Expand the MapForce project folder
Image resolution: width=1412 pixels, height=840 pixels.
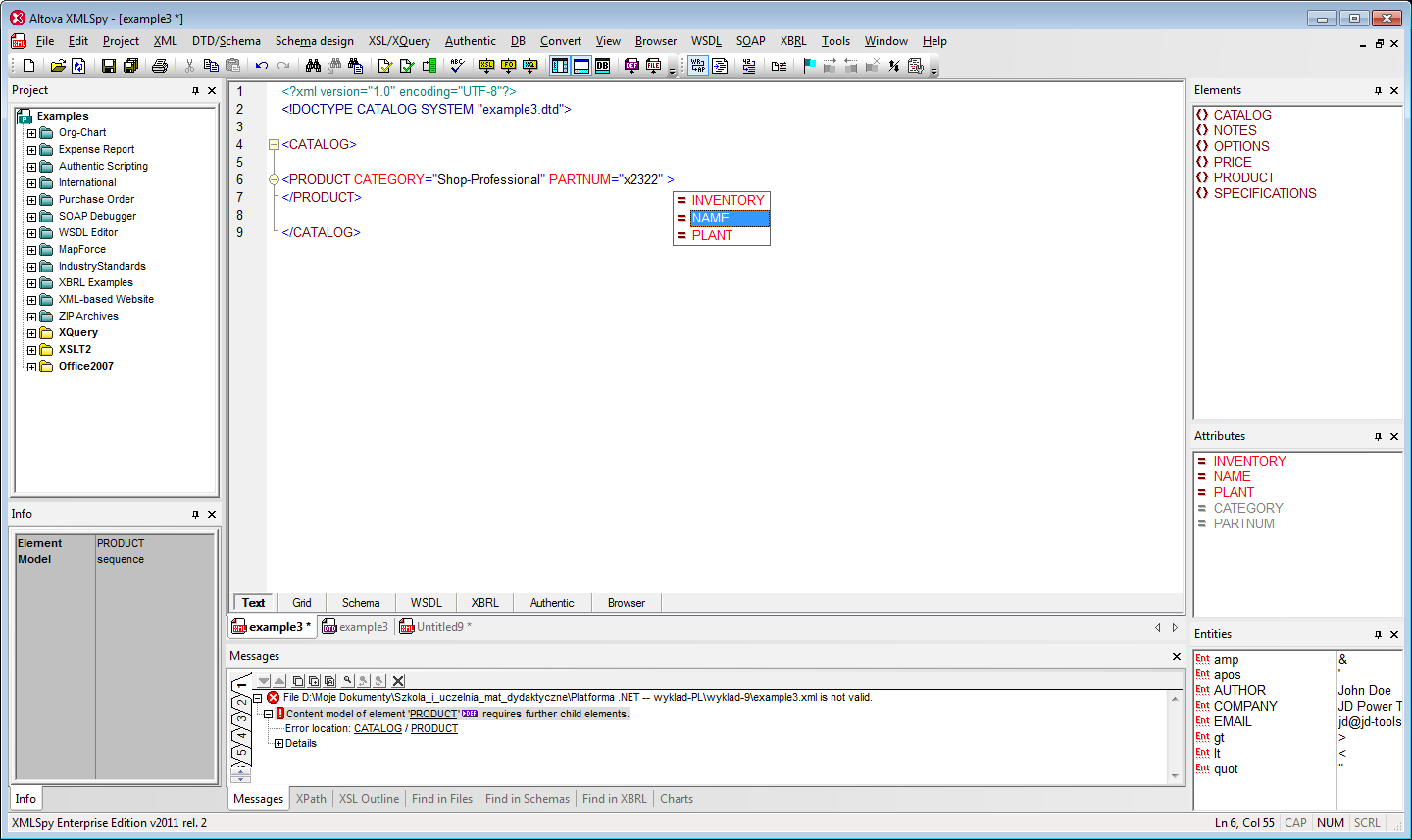(31, 250)
